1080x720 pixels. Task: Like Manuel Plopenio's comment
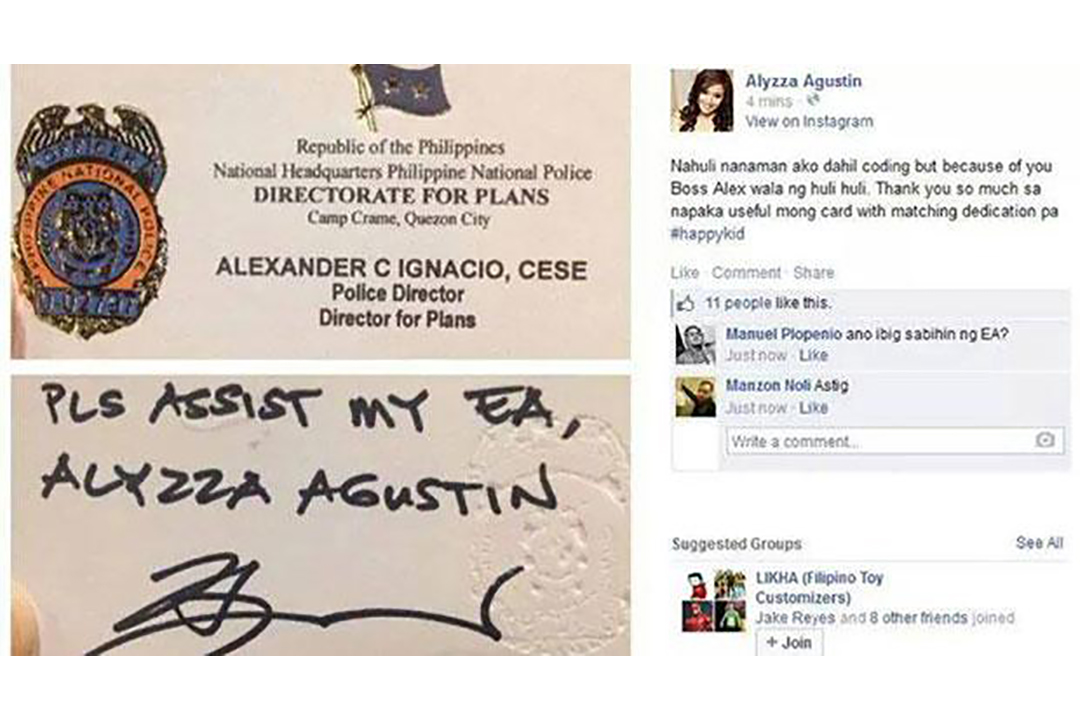[813, 356]
